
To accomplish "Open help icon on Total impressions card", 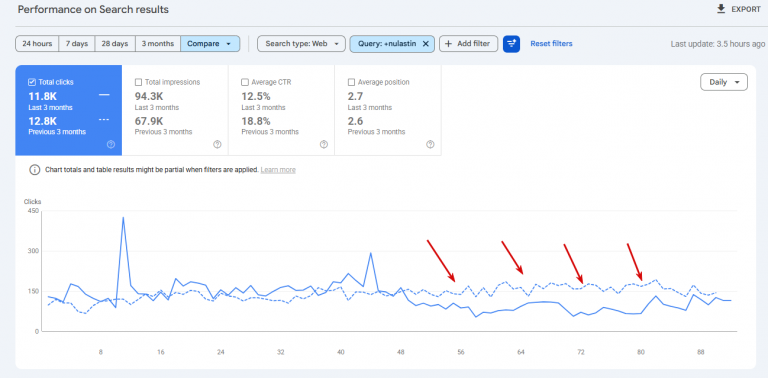I will [217, 144].
